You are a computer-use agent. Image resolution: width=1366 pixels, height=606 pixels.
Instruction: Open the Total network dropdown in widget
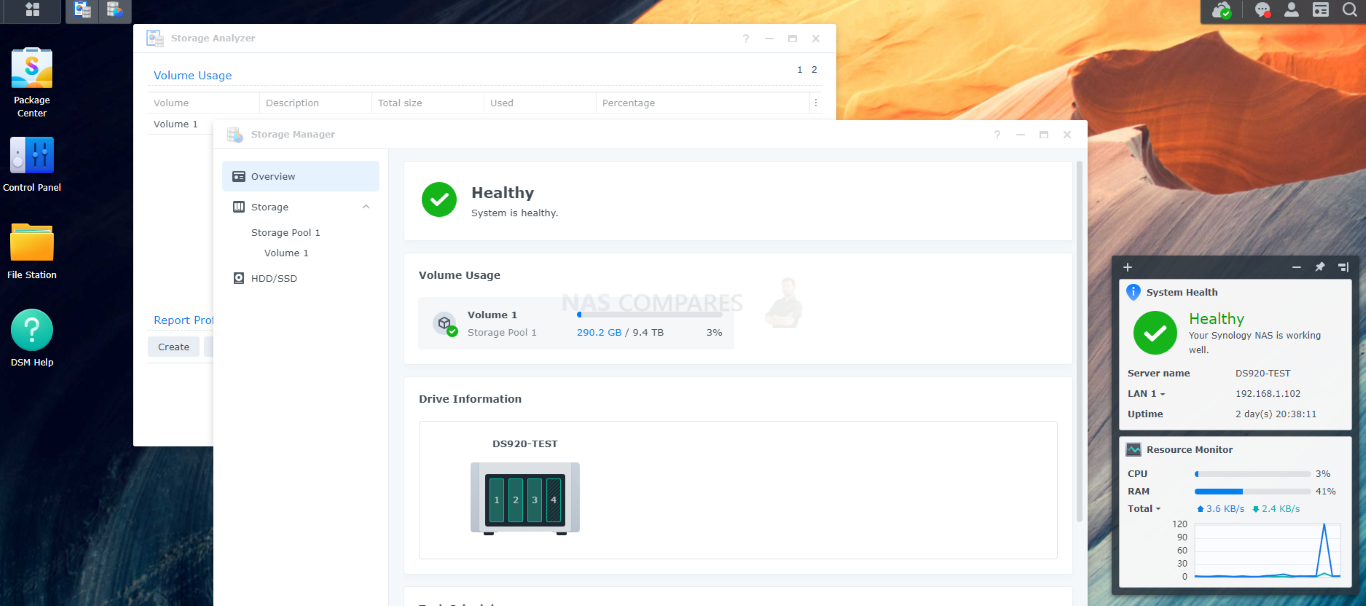point(1144,509)
